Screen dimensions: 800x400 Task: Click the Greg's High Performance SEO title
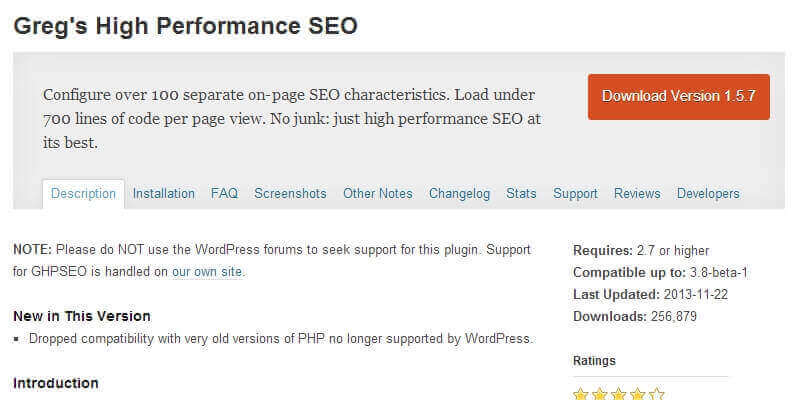pyautogui.click(x=185, y=26)
